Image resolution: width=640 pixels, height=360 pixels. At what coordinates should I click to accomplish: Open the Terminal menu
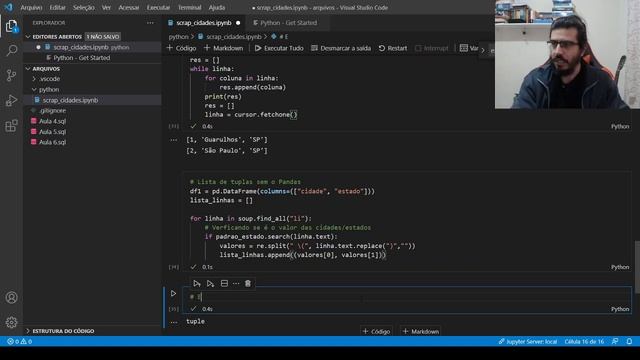189,7
